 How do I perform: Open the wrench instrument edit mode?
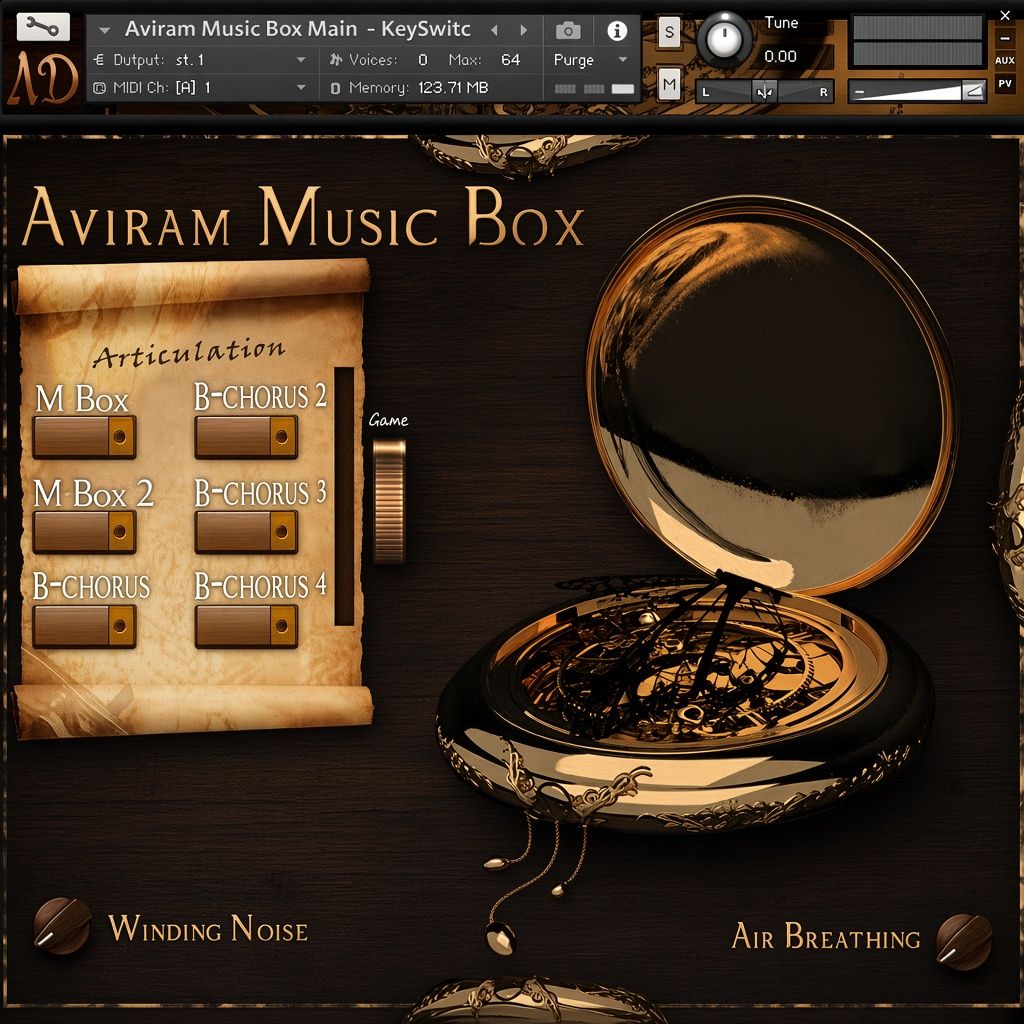point(42,27)
